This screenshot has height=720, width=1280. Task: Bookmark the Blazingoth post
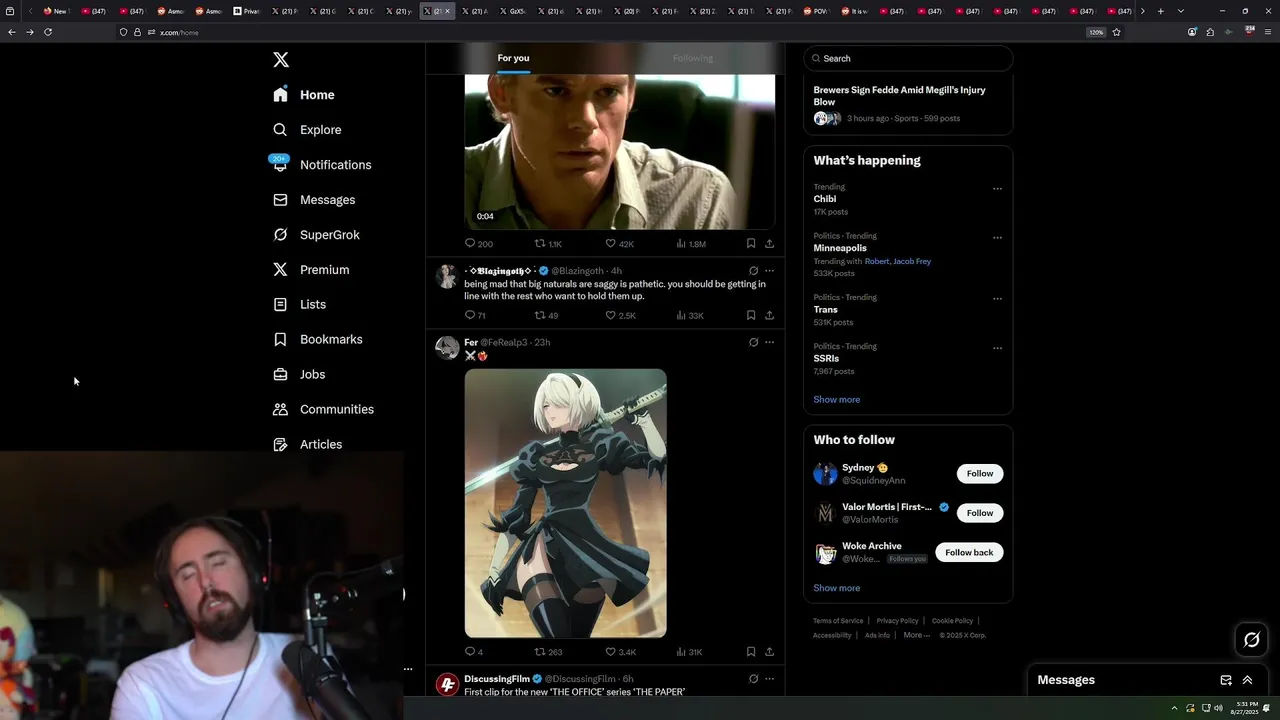click(x=751, y=315)
